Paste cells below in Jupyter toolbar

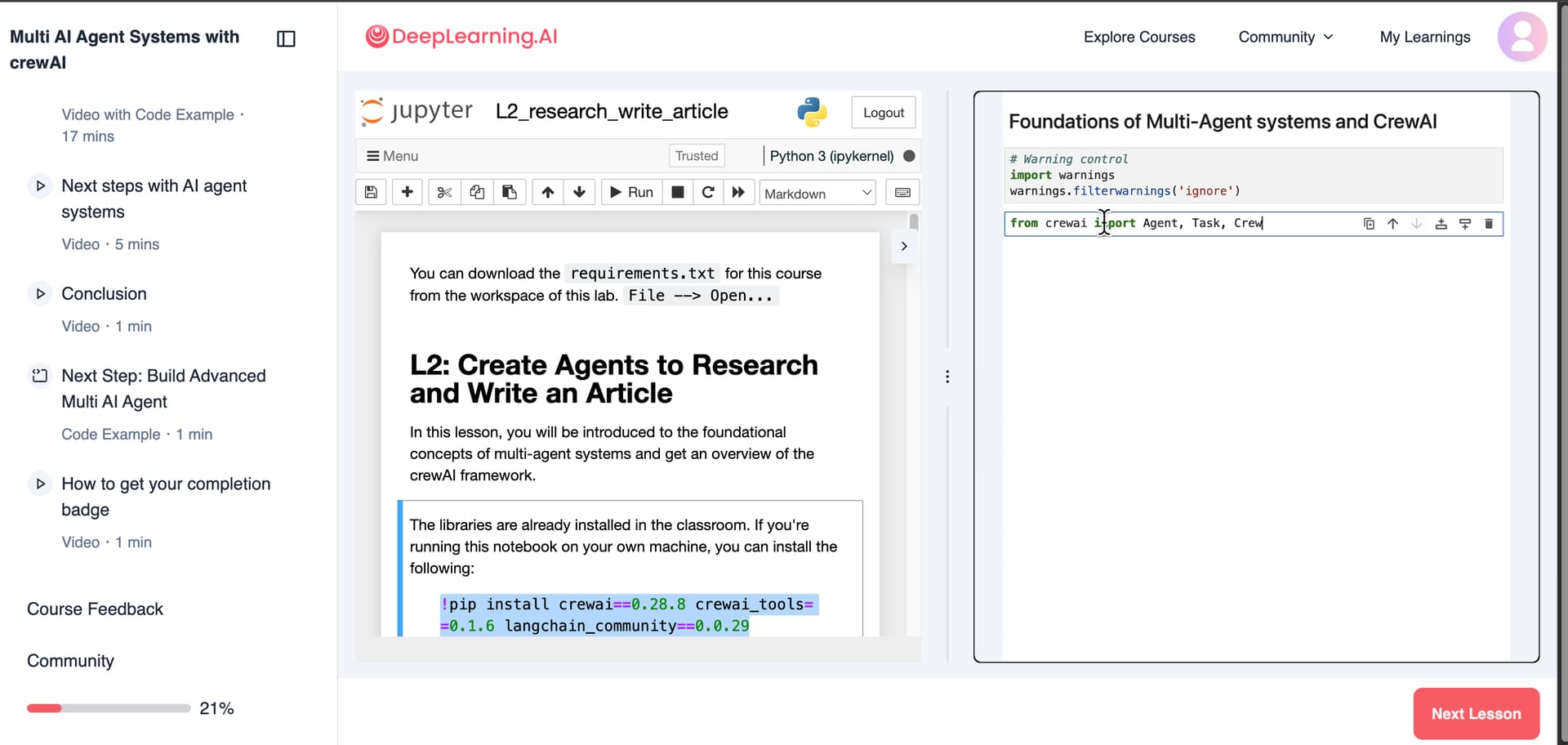(x=509, y=192)
